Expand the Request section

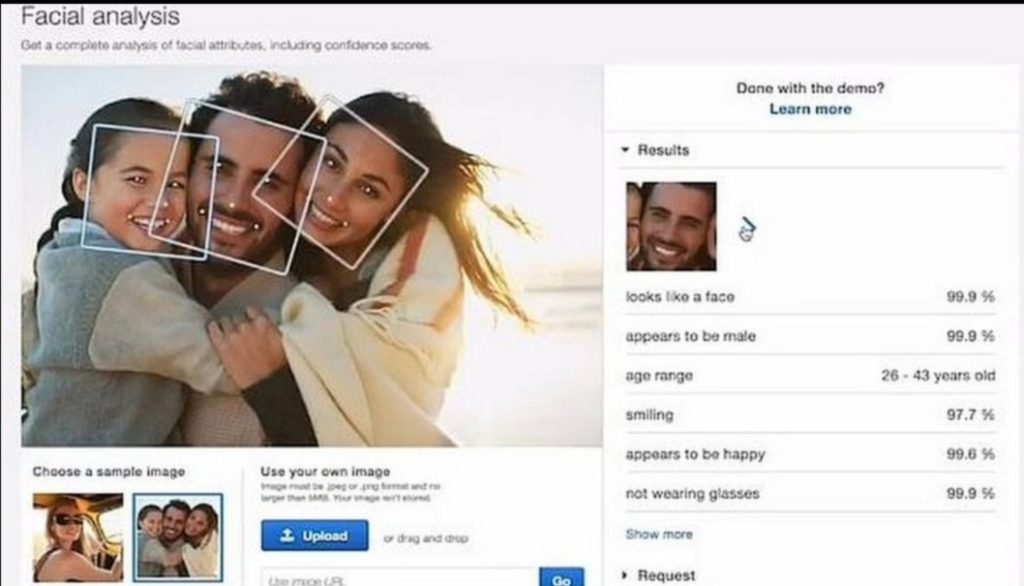point(625,575)
